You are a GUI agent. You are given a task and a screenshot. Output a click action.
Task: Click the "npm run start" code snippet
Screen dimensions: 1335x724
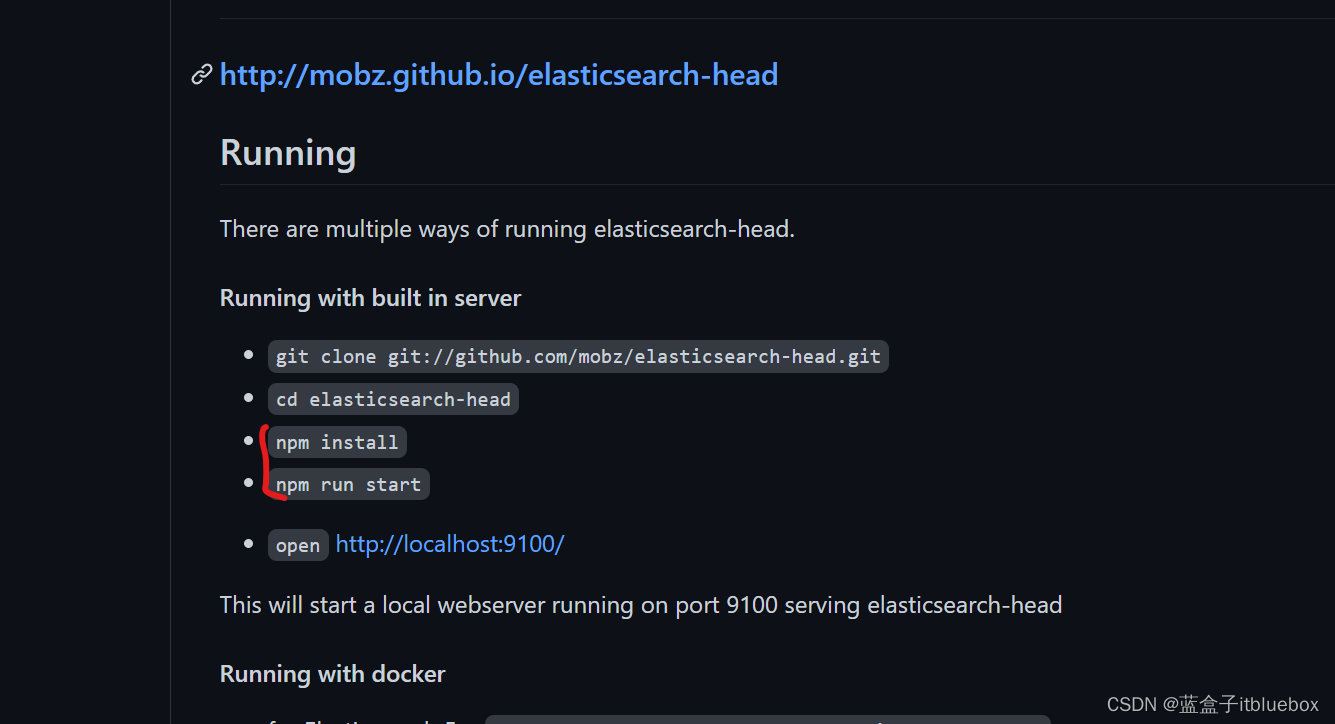[348, 485]
